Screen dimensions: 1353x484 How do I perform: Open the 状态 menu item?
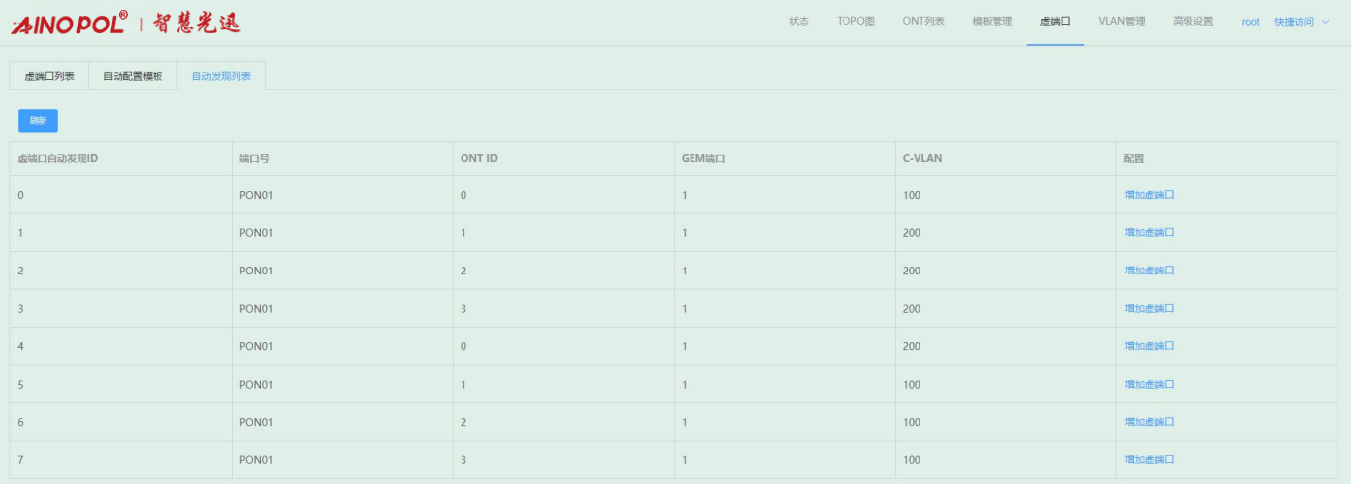pos(798,22)
